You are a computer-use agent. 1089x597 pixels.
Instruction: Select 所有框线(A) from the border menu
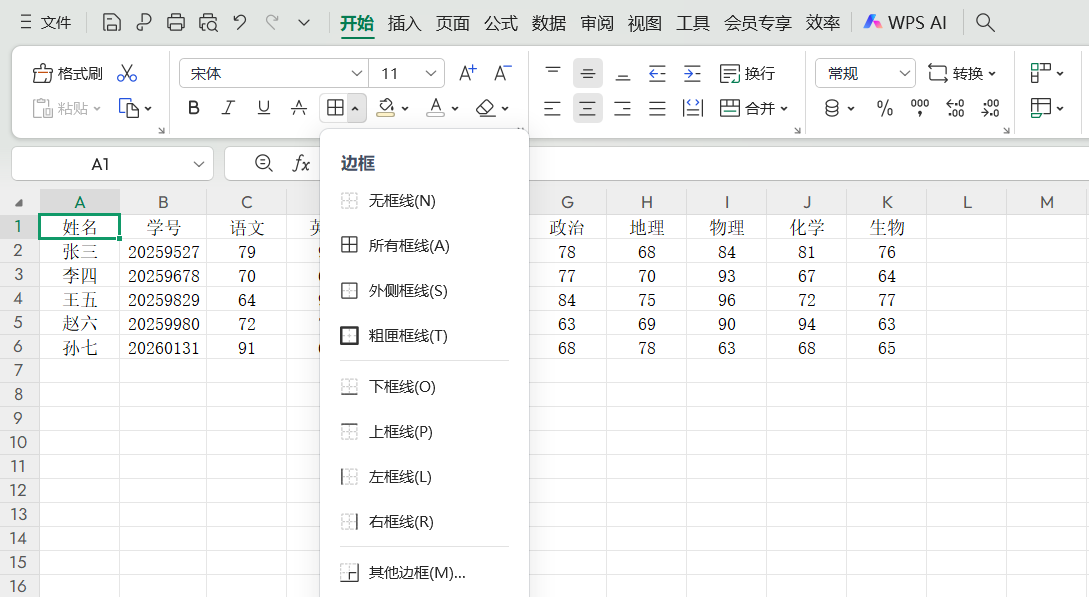tap(408, 245)
